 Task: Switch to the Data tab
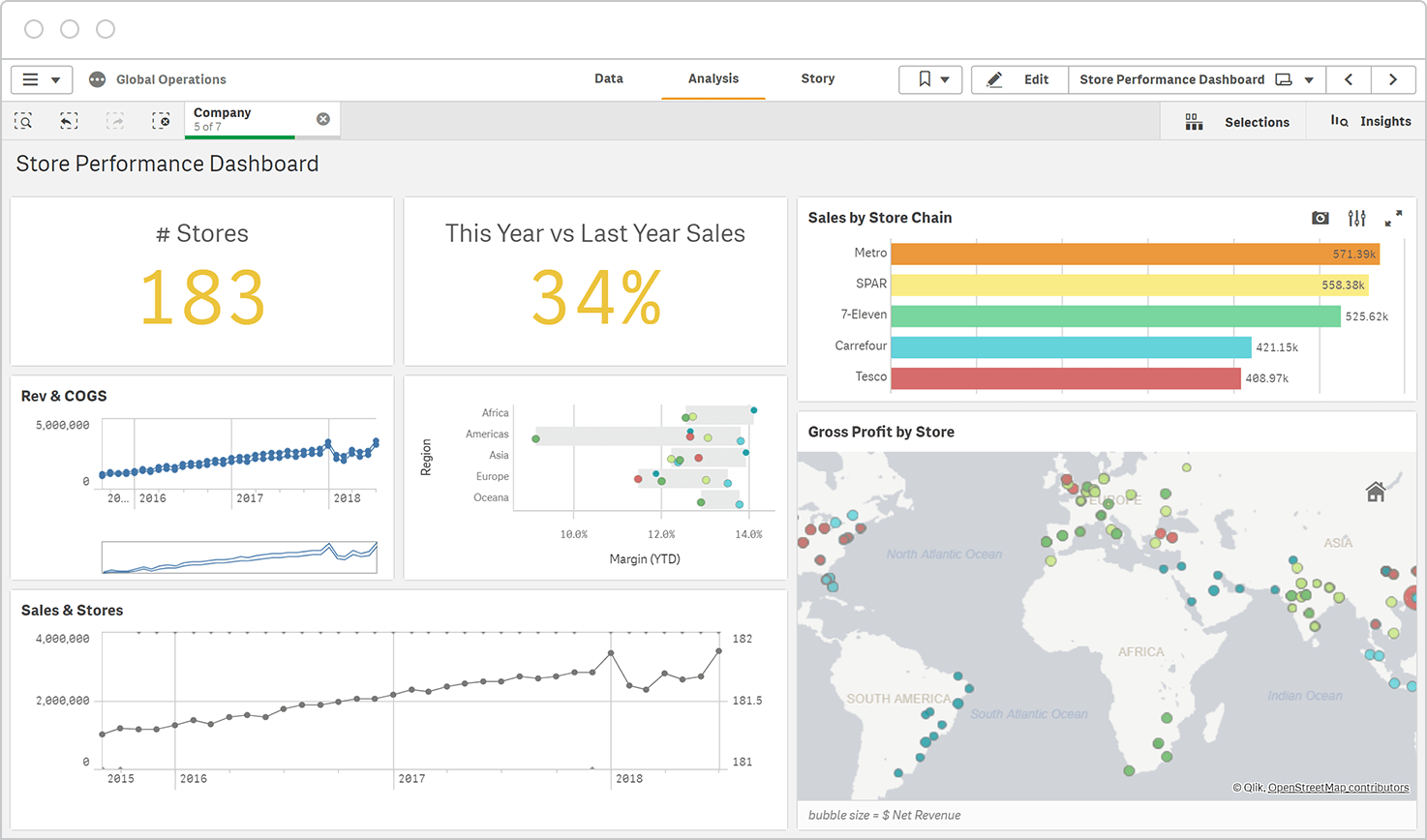(x=609, y=79)
